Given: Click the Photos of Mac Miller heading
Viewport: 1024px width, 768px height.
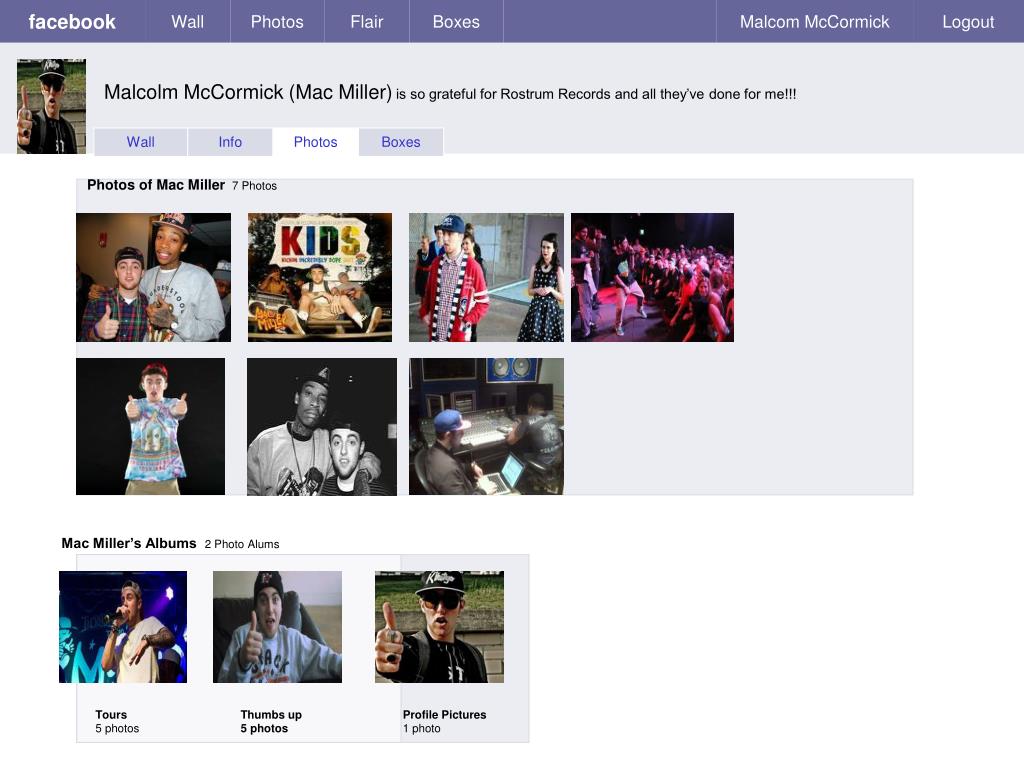Looking at the screenshot, I should pos(155,185).
